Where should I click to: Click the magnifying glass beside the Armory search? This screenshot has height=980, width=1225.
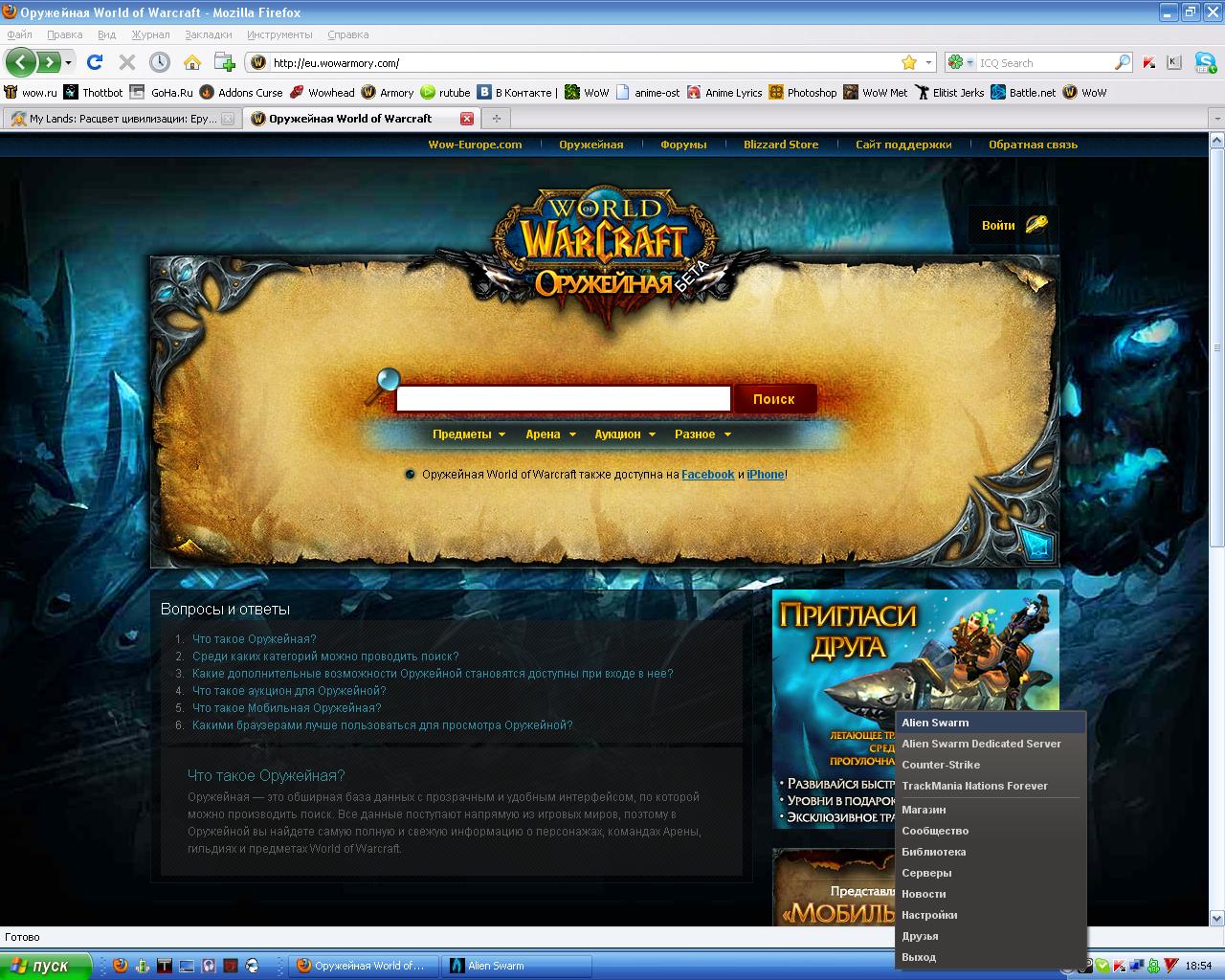(383, 387)
